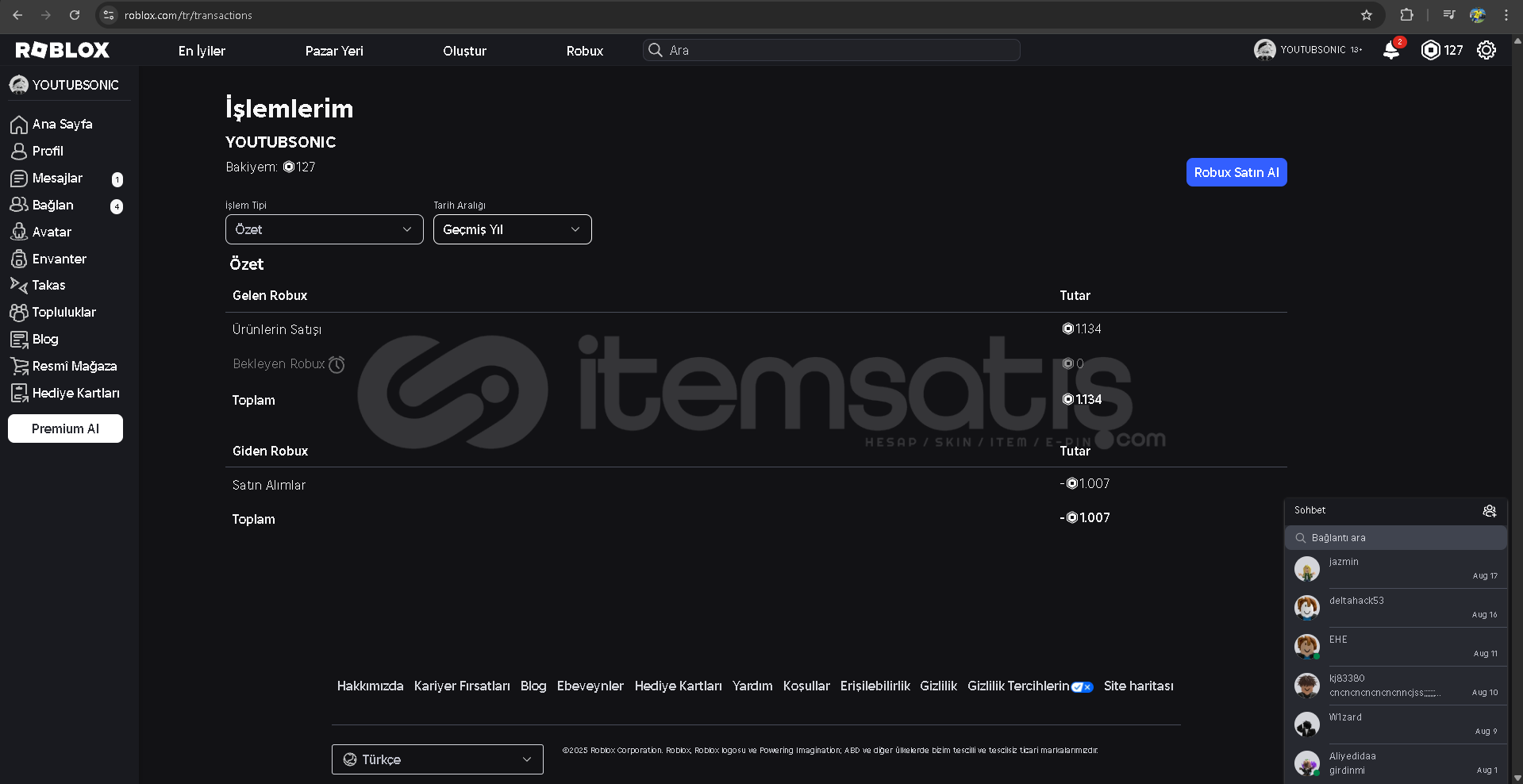This screenshot has width=1523, height=784.
Task: Click the Hediye Kartları footer link
Action: point(678,686)
